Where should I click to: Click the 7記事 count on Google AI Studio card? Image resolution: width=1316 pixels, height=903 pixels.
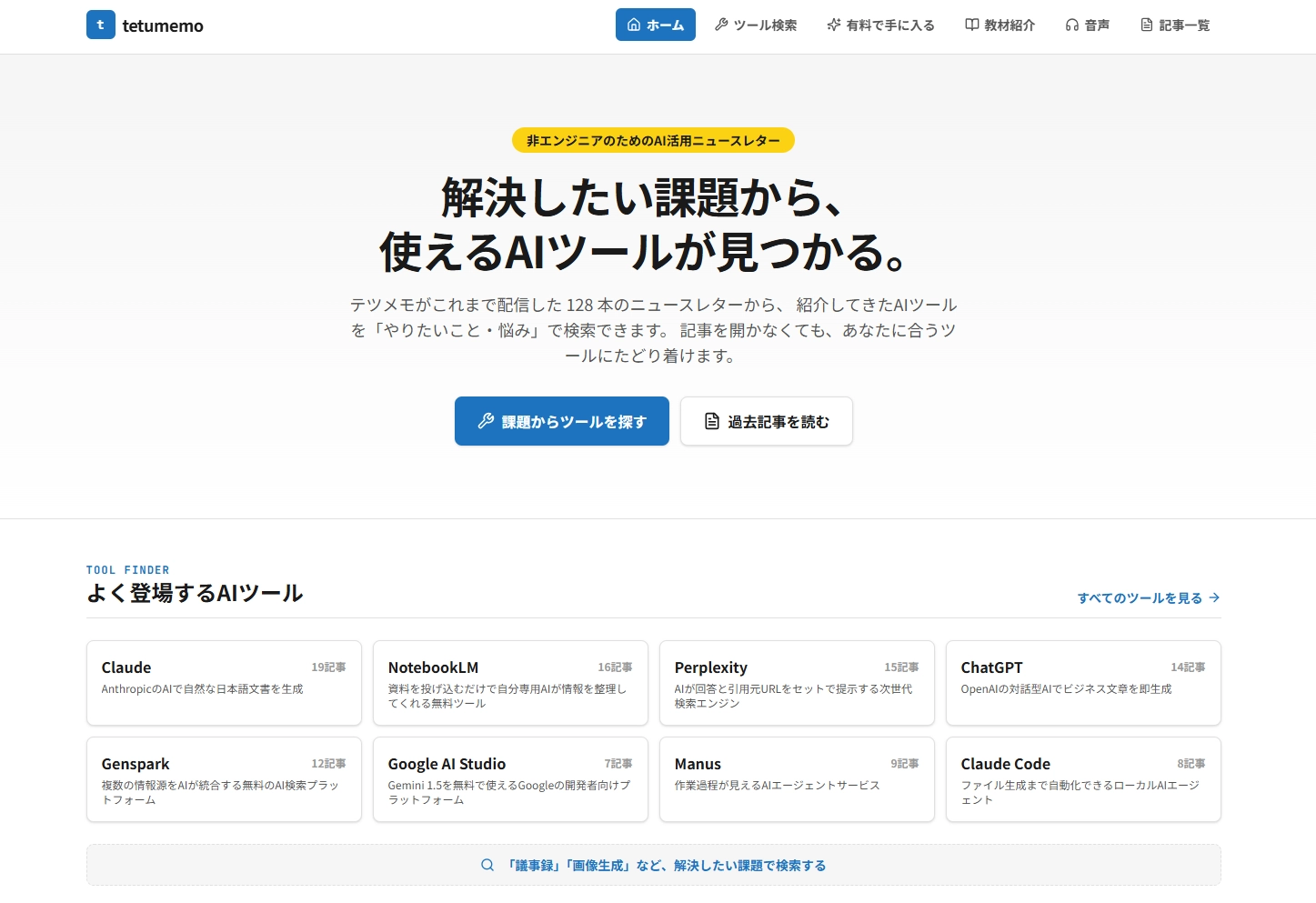[x=618, y=764]
